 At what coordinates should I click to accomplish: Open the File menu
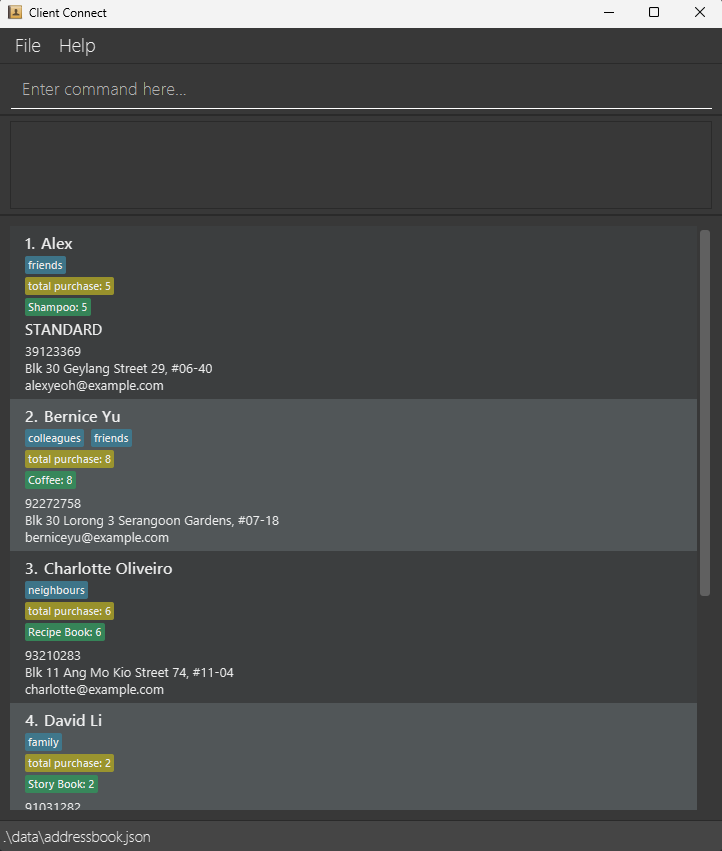(x=28, y=46)
